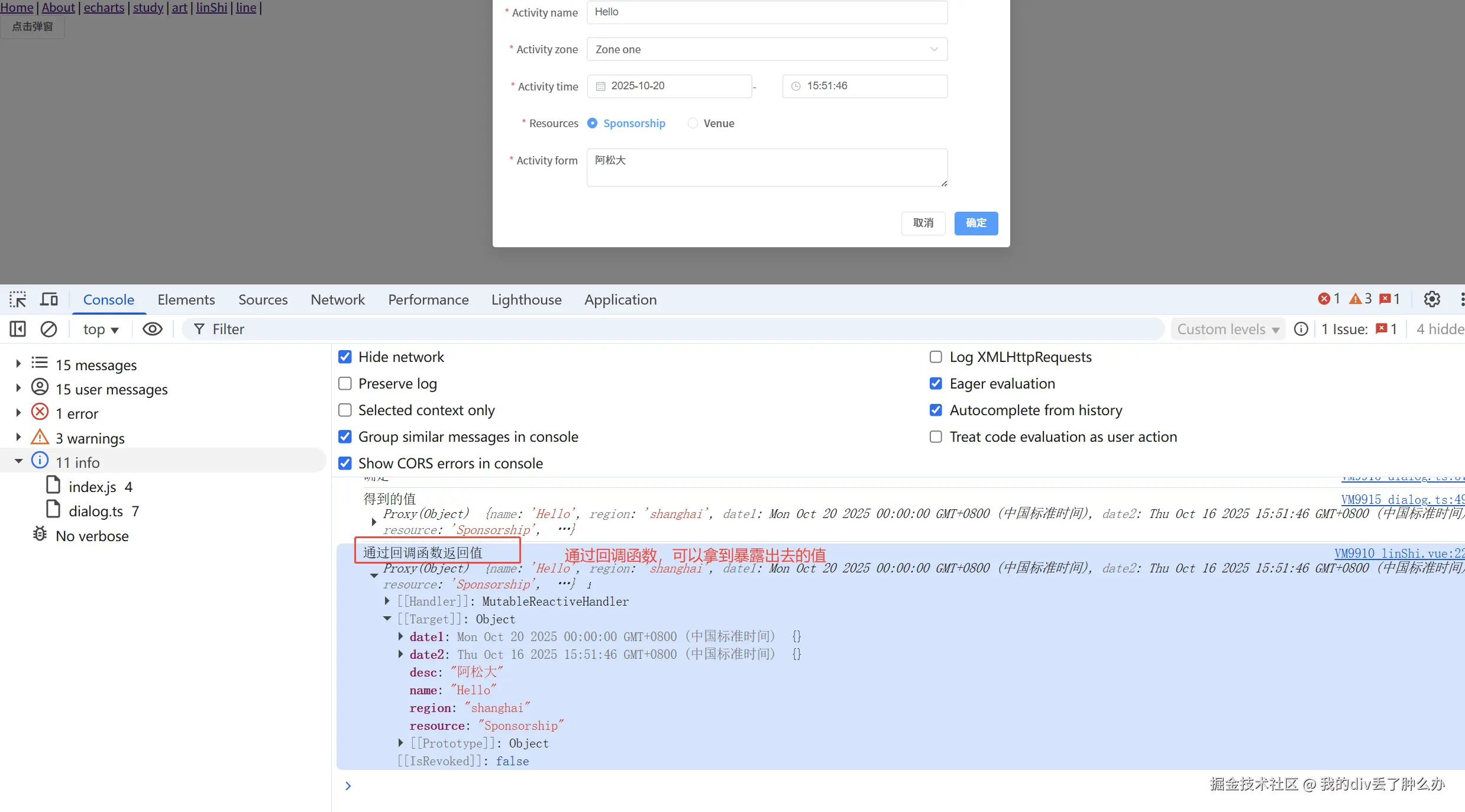The image size is (1465, 812).
Task: Click the red error count icon
Action: point(1324,299)
